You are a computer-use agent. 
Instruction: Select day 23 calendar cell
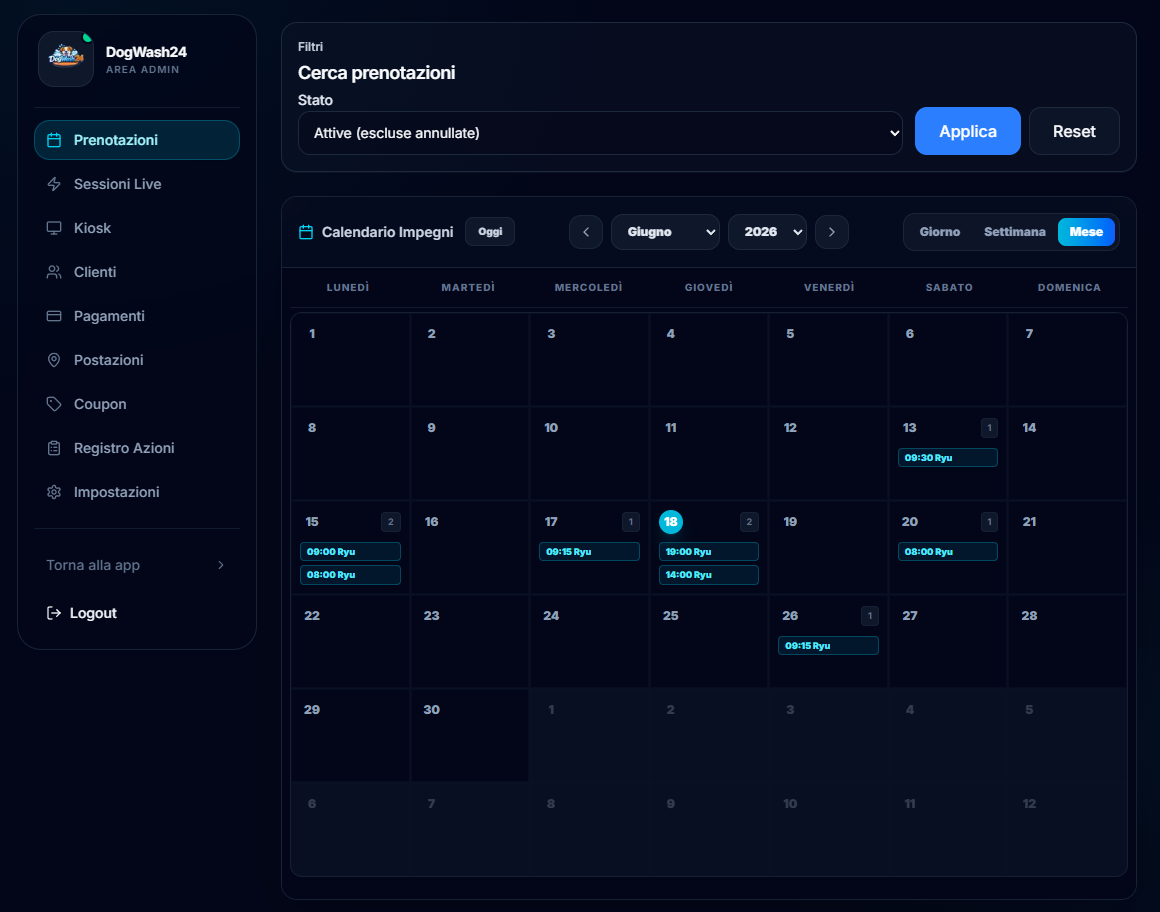(x=470, y=641)
